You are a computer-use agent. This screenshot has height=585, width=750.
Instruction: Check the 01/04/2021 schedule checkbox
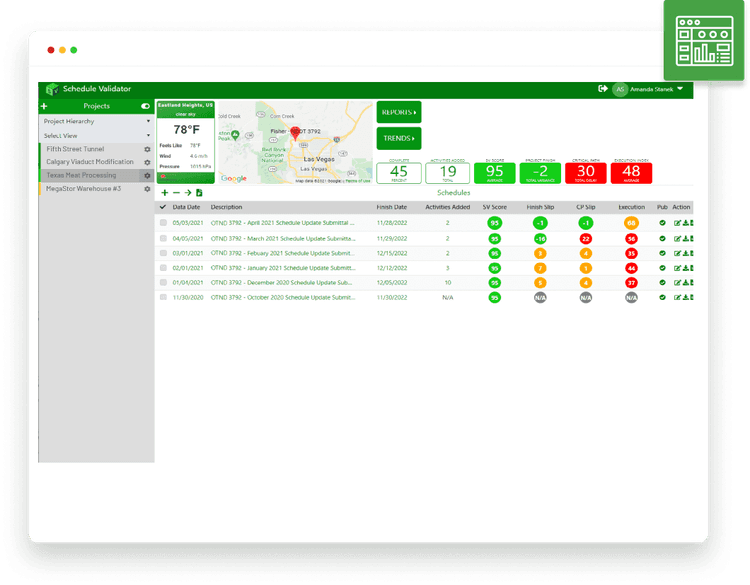[x=163, y=283]
